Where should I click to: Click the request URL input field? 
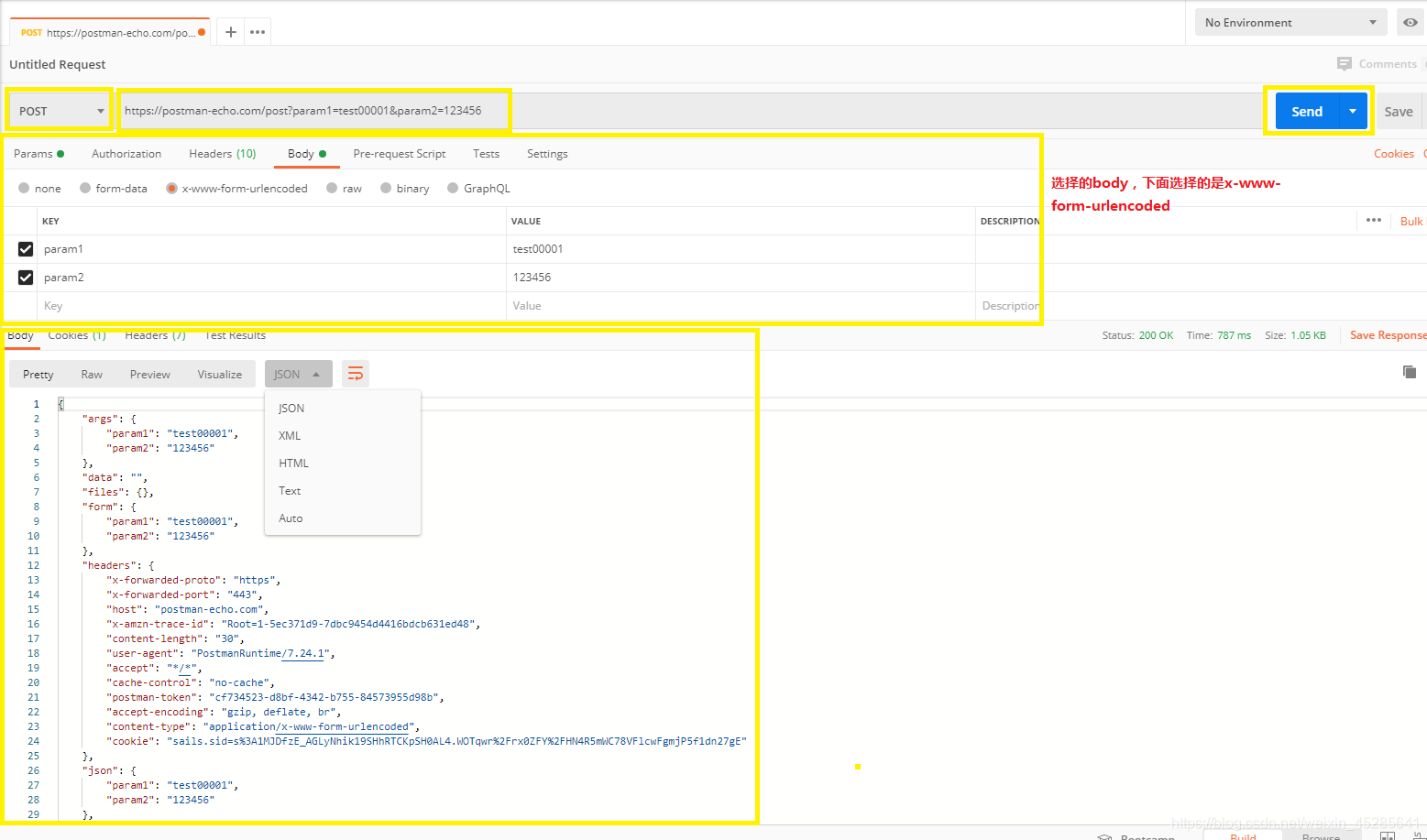(692, 111)
